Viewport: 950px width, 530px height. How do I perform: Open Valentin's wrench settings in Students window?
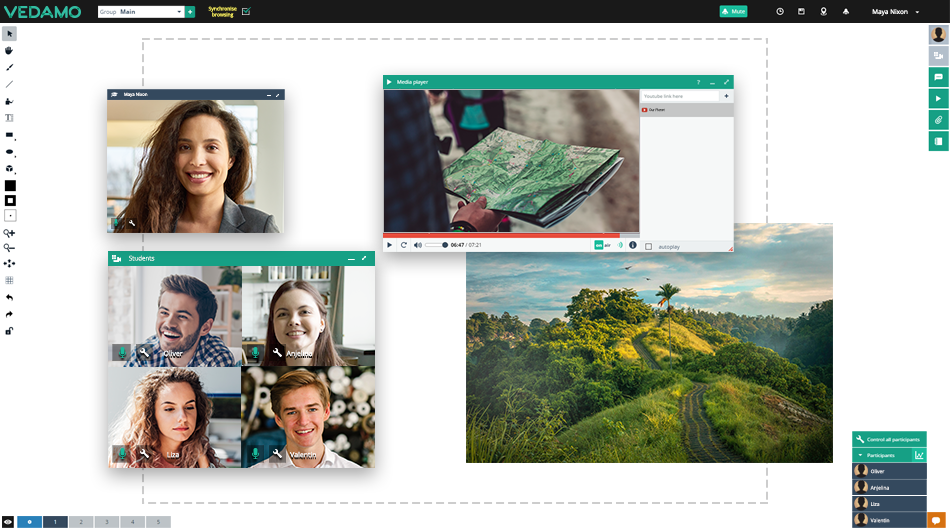(277, 452)
